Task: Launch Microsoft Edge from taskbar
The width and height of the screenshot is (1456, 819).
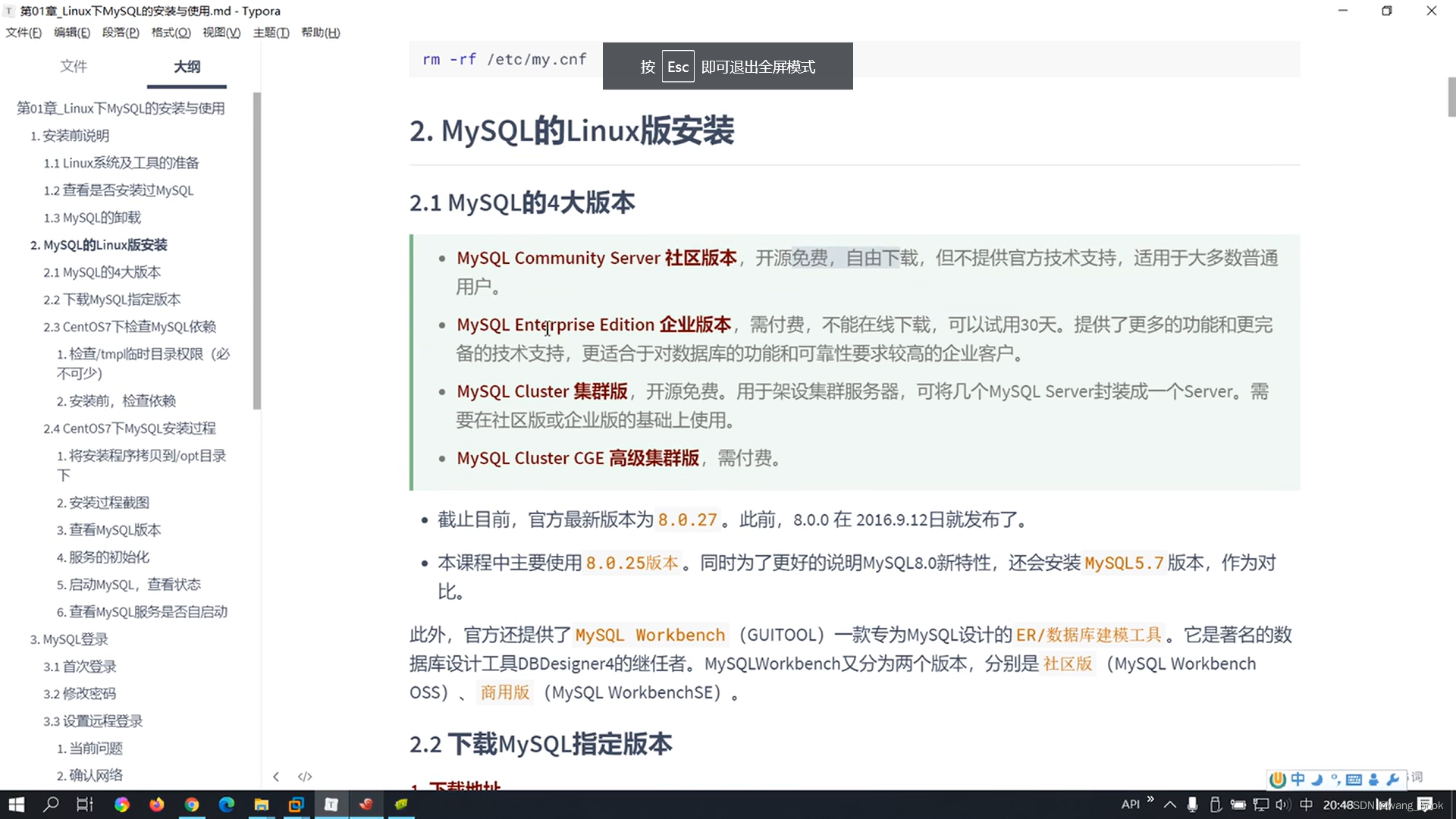Action: coord(227,805)
